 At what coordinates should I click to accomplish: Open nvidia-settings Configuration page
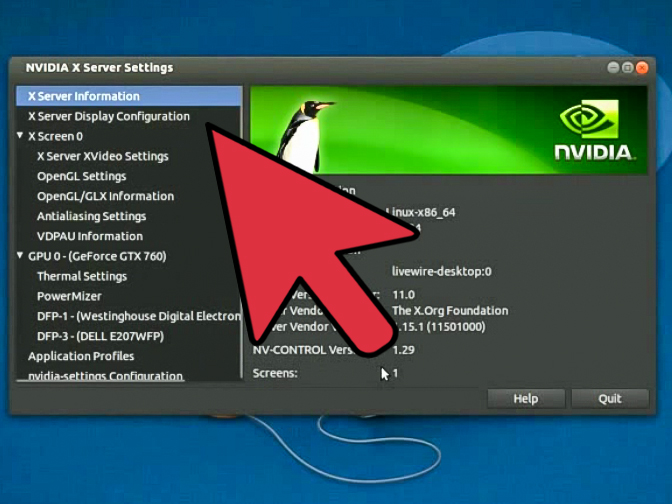click(x=105, y=376)
